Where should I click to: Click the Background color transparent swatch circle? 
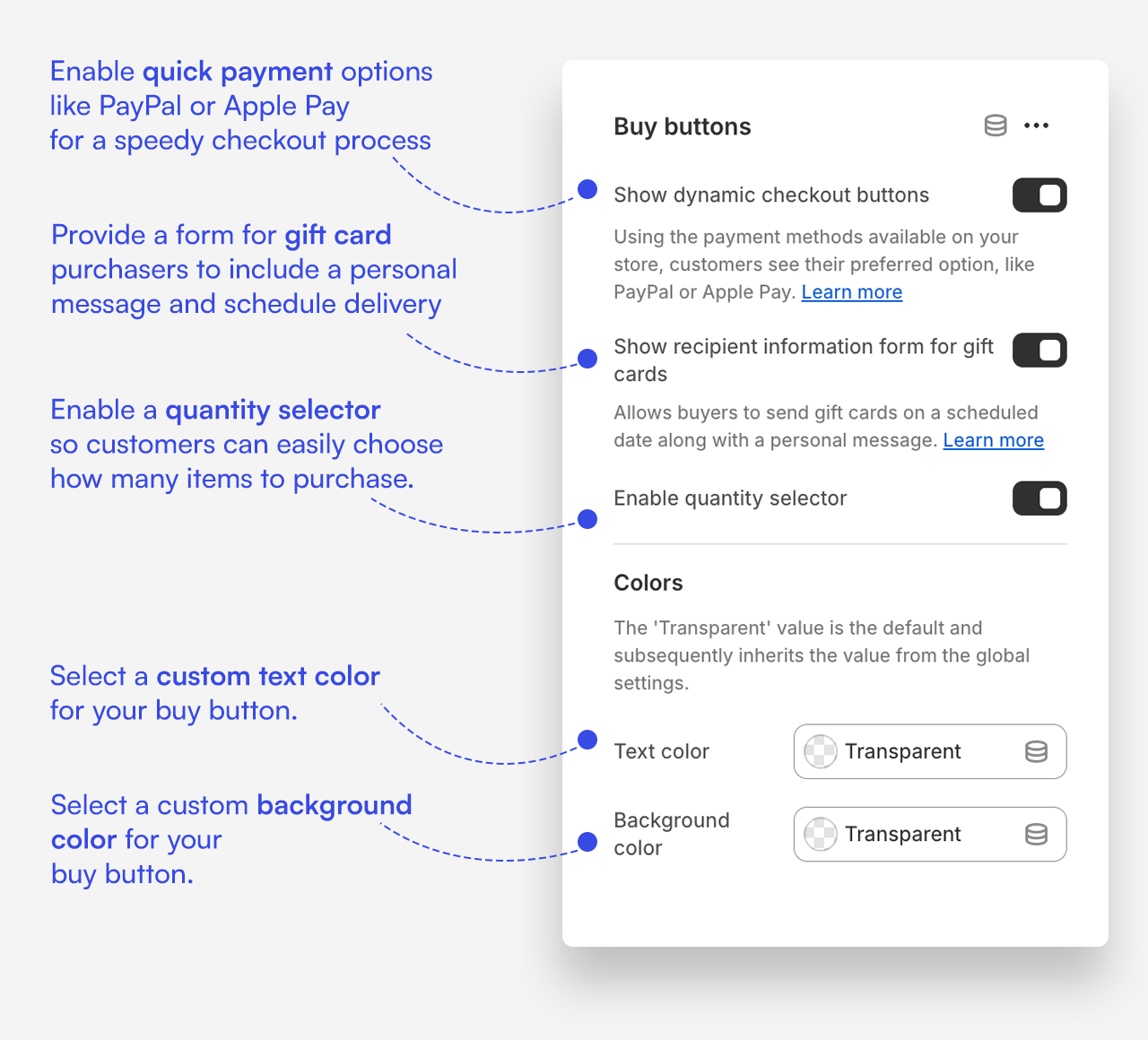pyautogui.click(x=820, y=834)
